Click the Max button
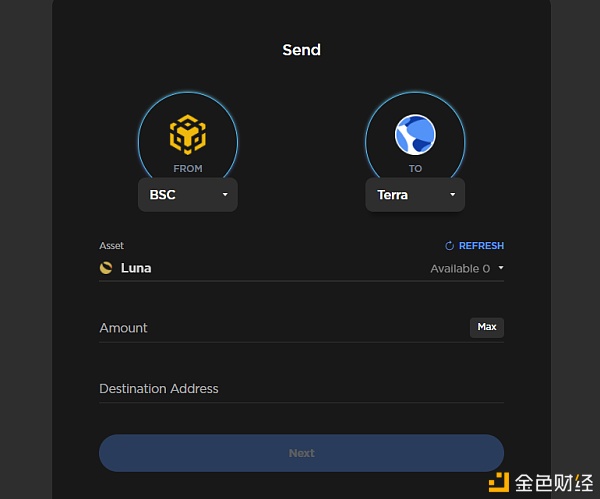The image size is (600, 499). pos(487,328)
